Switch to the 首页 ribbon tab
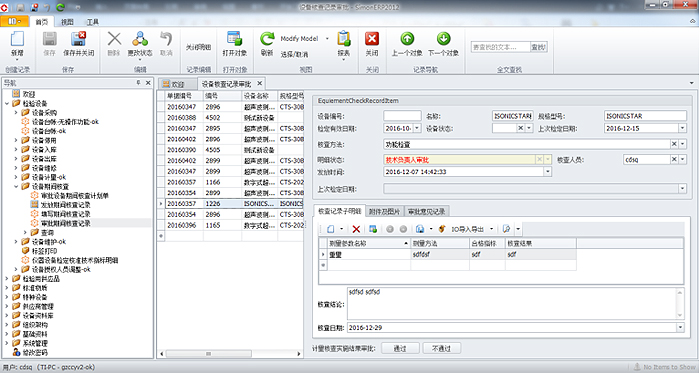The width and height of the screenshot is (700, 373). [42, 22]
